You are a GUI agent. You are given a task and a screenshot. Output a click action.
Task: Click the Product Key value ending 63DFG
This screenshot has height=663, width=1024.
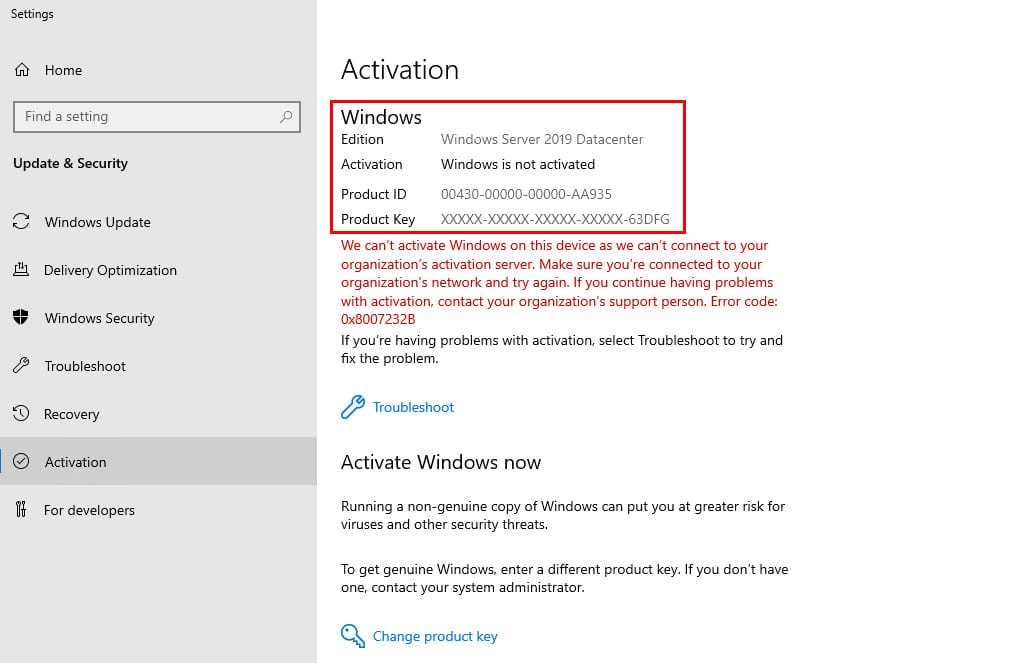(555, 219)
